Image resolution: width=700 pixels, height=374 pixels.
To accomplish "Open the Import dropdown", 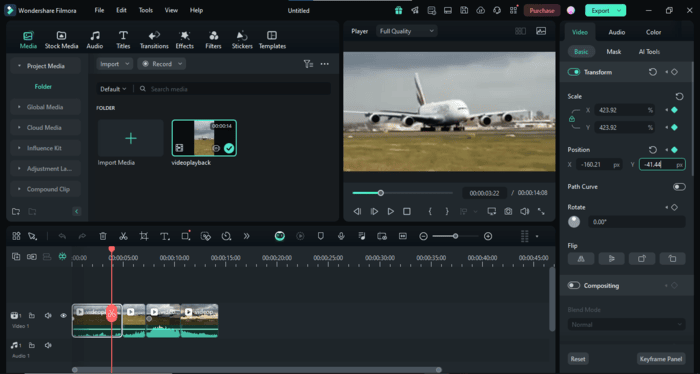I will (114, 64).
